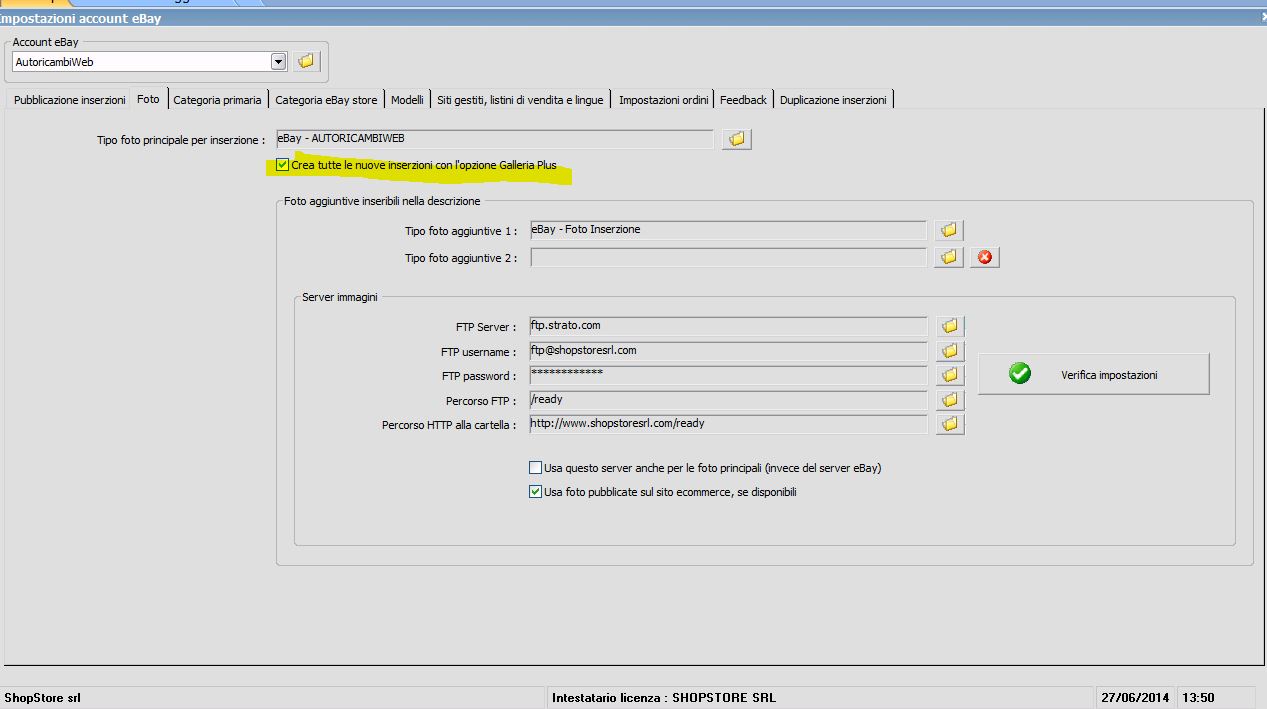
Task: Click the Verifica impostazioni button
Action: tap(1093, 374)
